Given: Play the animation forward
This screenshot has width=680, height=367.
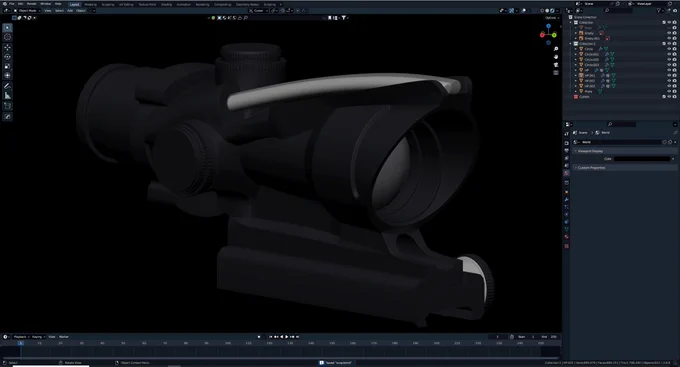Looking at the screenshot, I should click(x=287, y=337).
